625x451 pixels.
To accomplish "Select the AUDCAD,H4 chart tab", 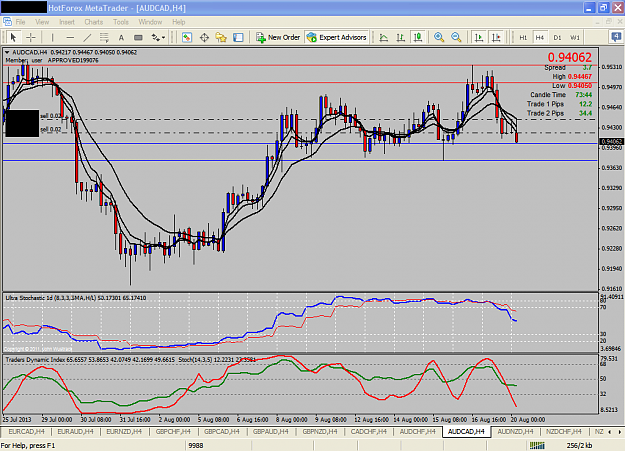I will pos(466,431).
